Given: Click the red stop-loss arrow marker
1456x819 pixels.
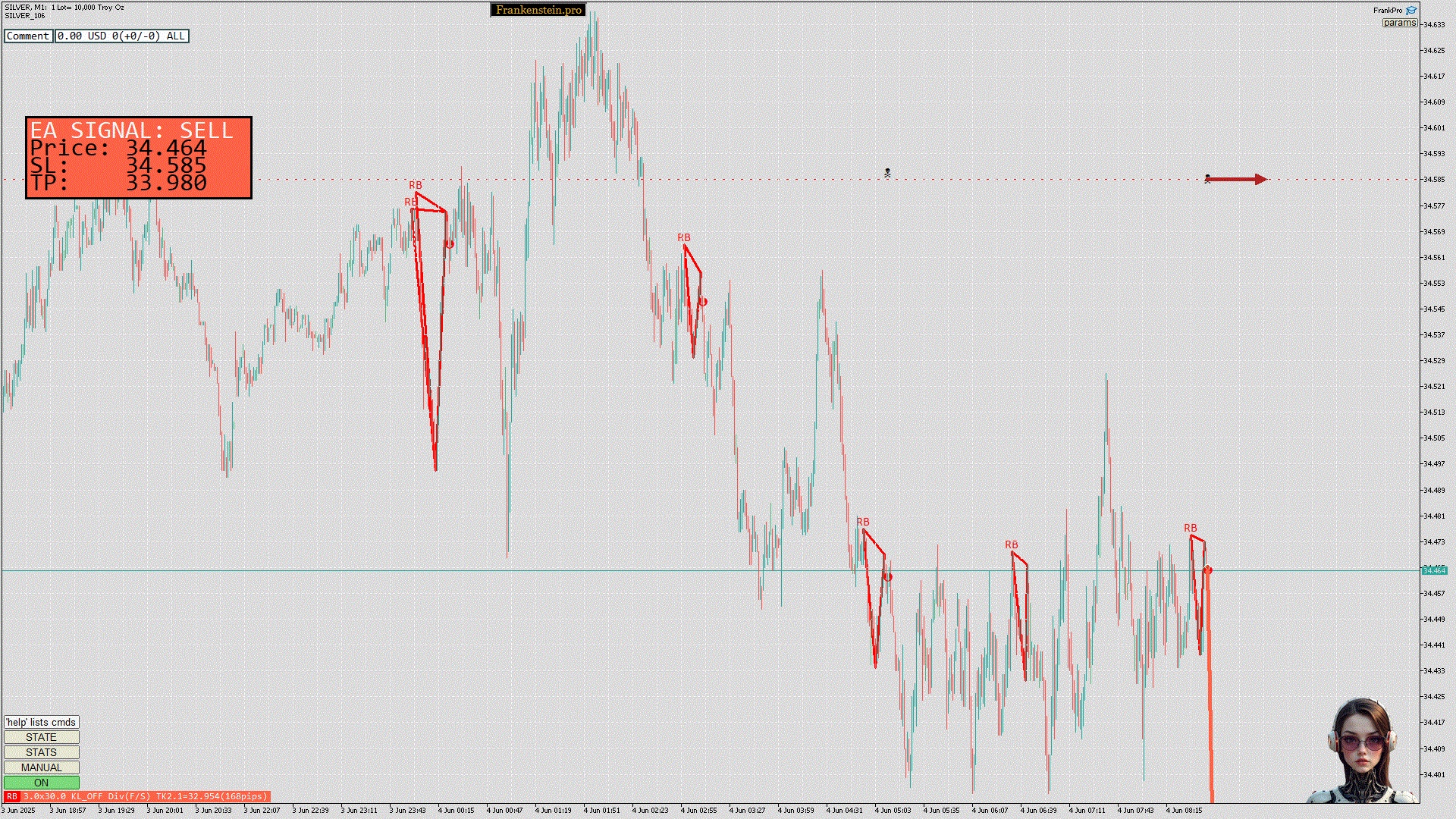Looking at the screenshot, I should coord(1237,180).
